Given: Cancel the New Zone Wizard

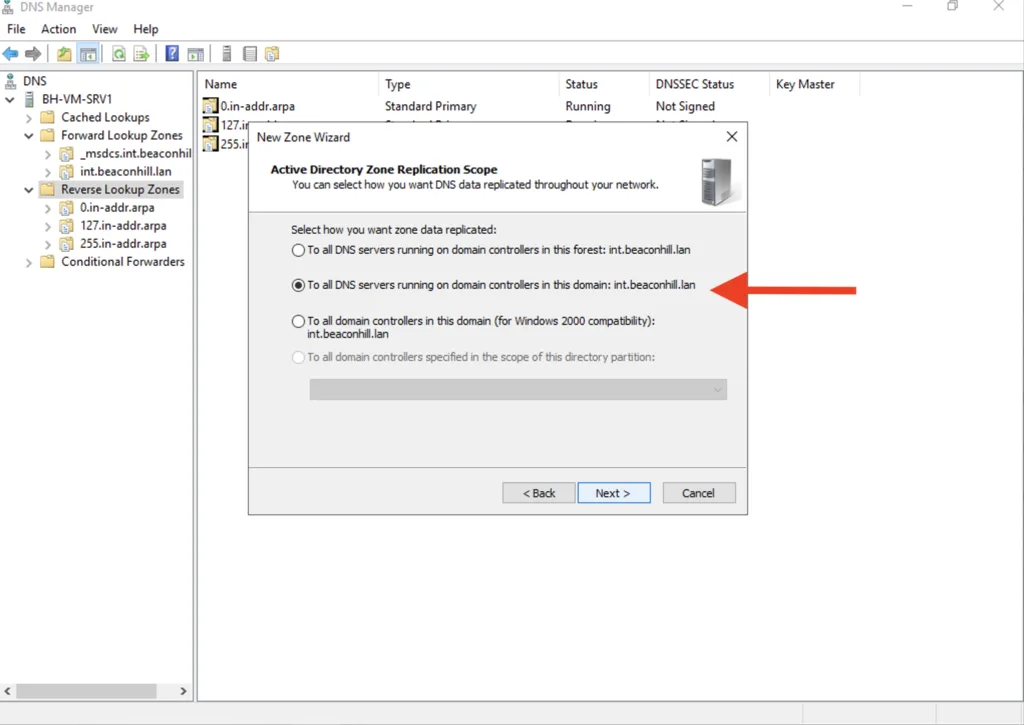Looking at the screenshot, I should tap(699, 493).
